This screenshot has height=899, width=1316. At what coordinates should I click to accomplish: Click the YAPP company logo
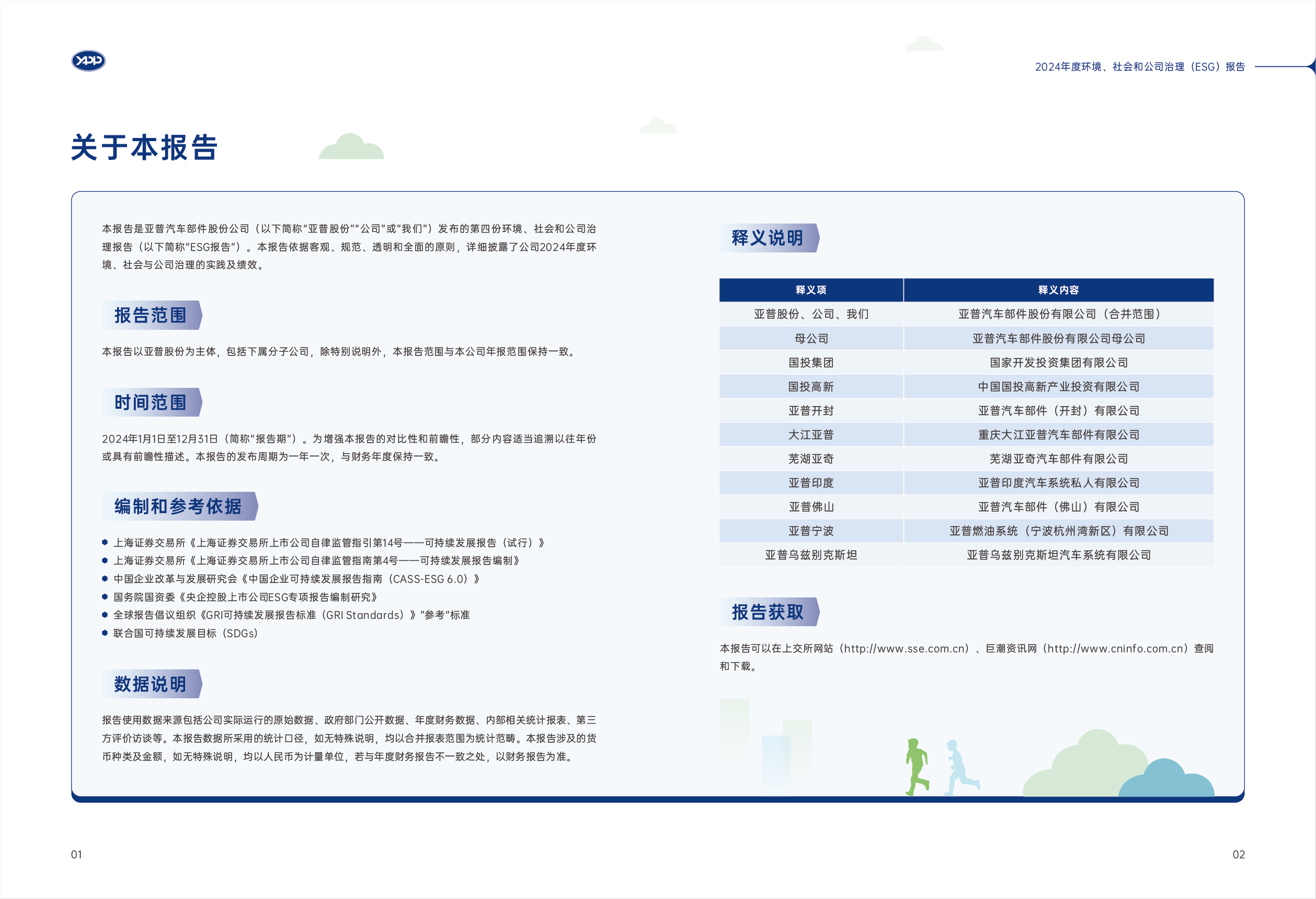click(x=88, y=61)
